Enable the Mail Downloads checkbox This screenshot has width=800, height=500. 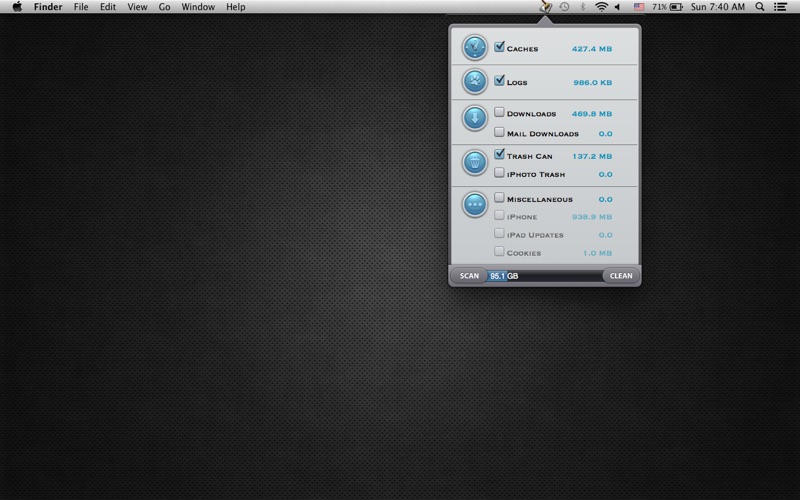tap(499, 132)
